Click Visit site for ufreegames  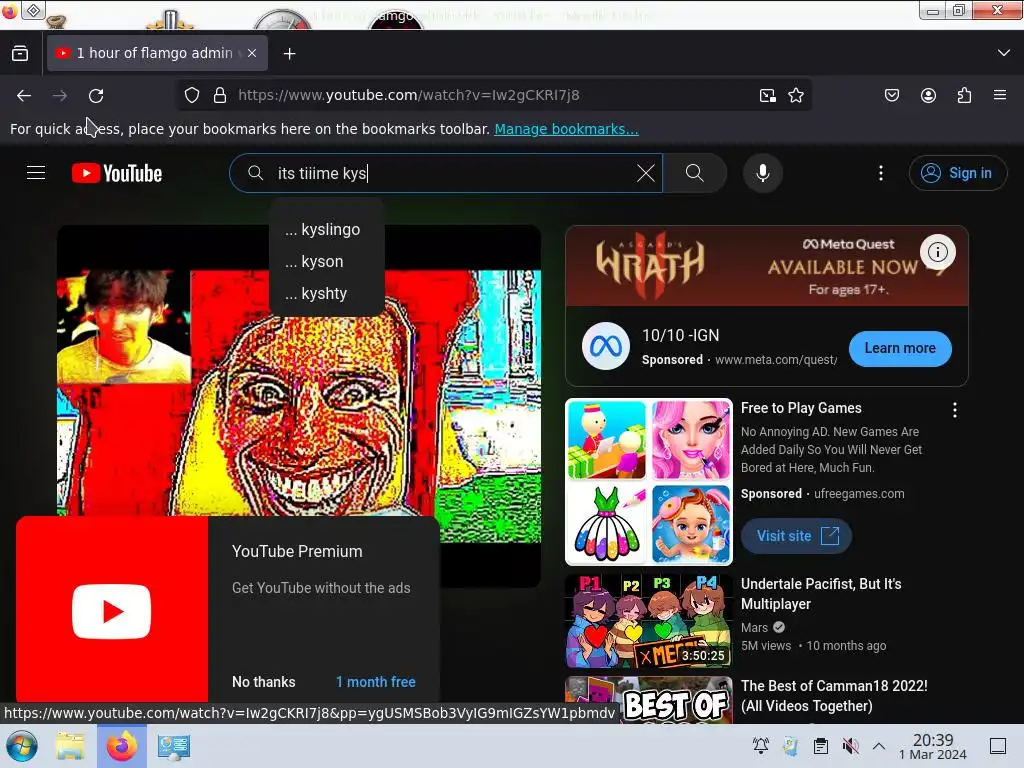[796, 536]
